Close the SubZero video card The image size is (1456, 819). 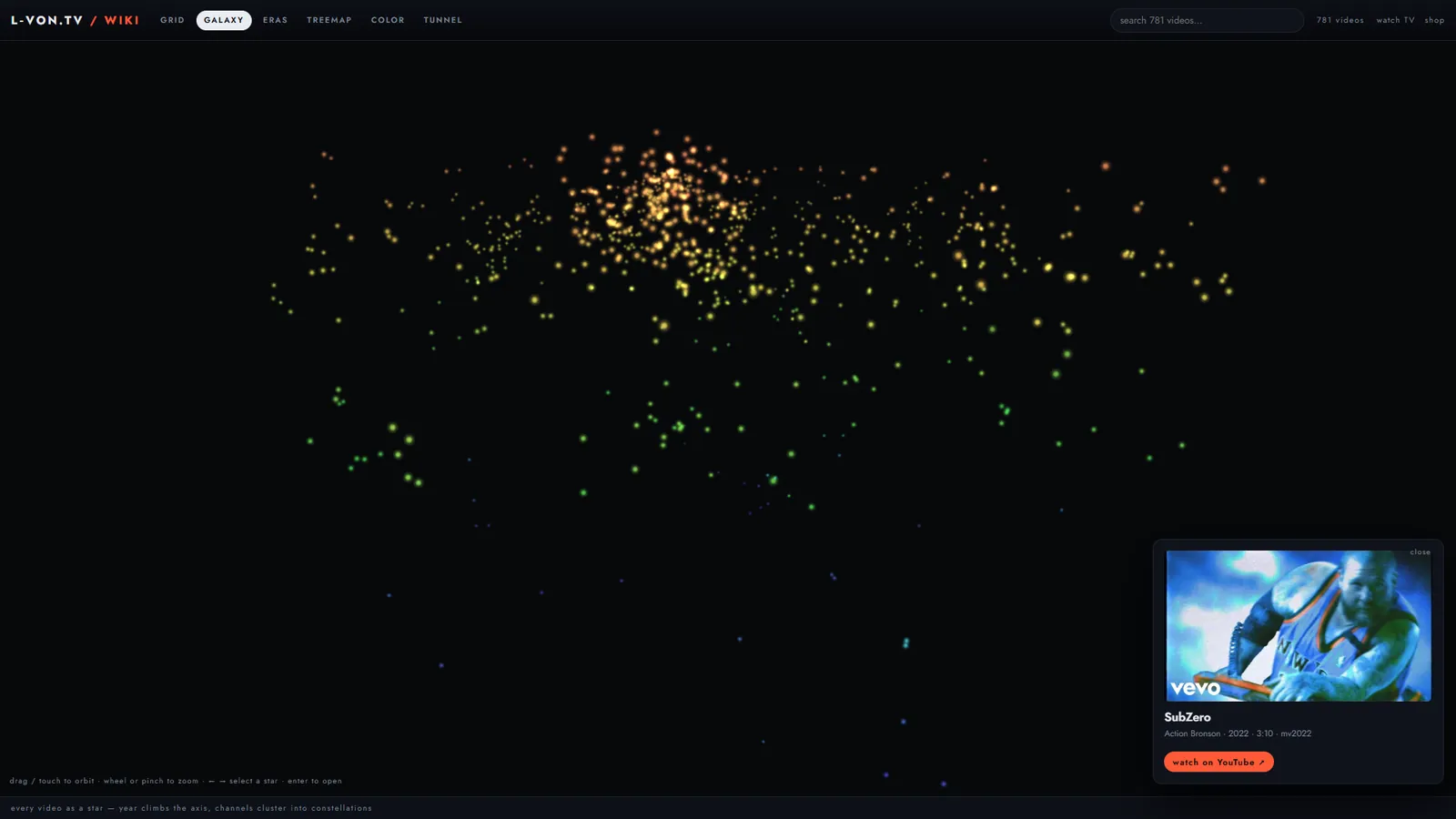(1420, 552)
